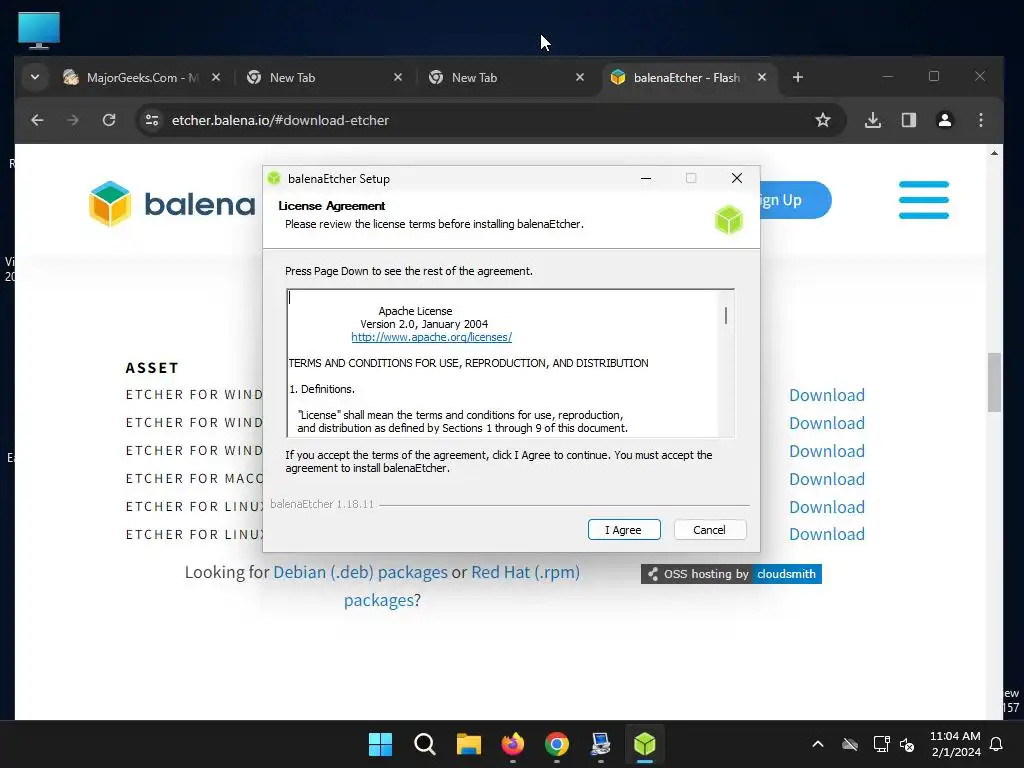Open the Chrome three-dot menu

click(980, 120)
